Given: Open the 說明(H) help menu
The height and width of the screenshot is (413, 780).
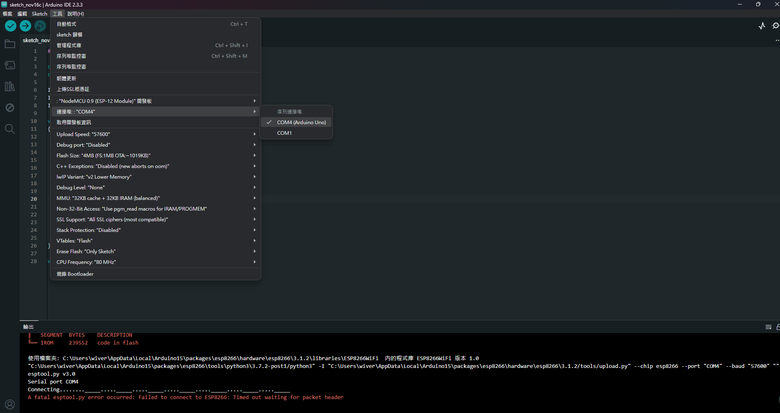Looking at the screenshot, I should coord(76,14).
